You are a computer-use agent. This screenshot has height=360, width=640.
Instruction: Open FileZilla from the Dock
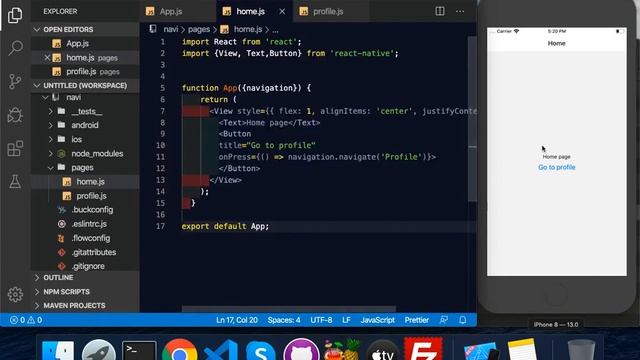point(423,349)
